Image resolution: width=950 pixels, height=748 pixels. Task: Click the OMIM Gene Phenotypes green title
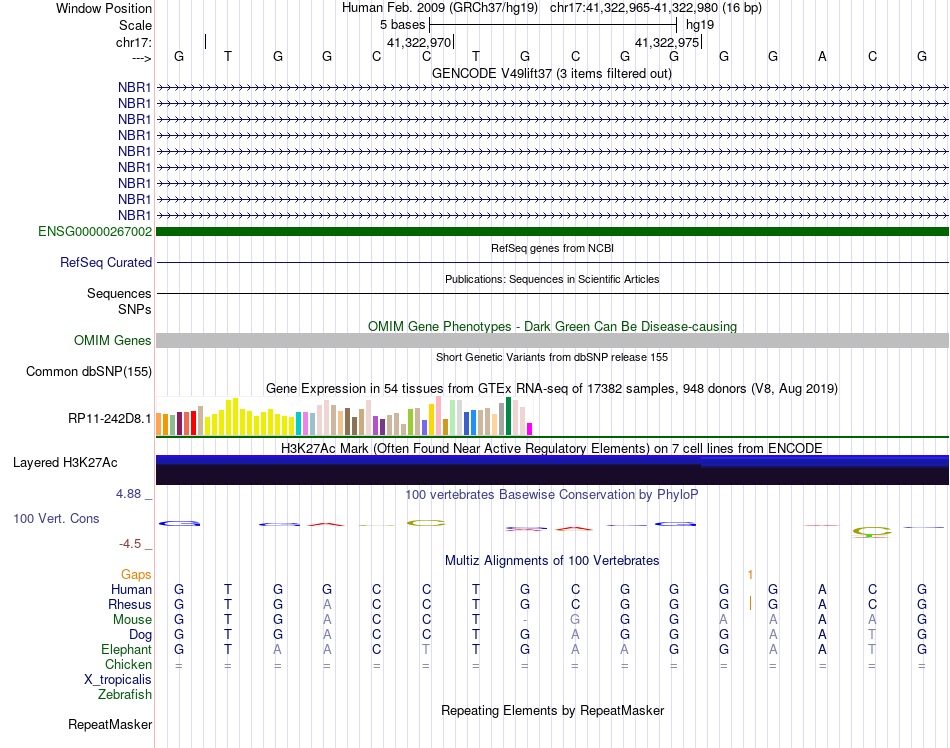(552, 326)
